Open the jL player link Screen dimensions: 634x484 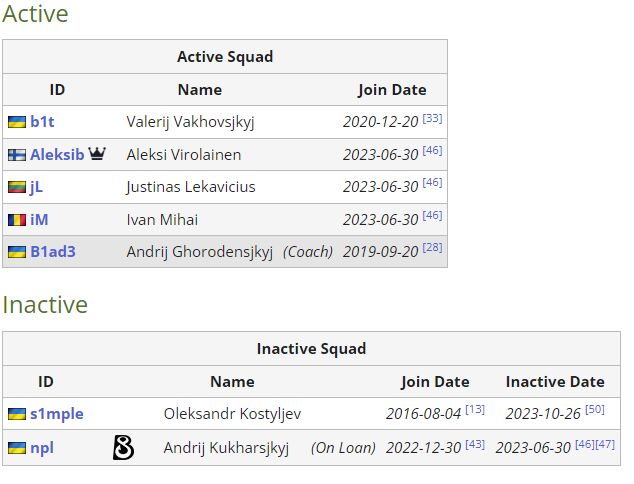[x=36, y=187]
